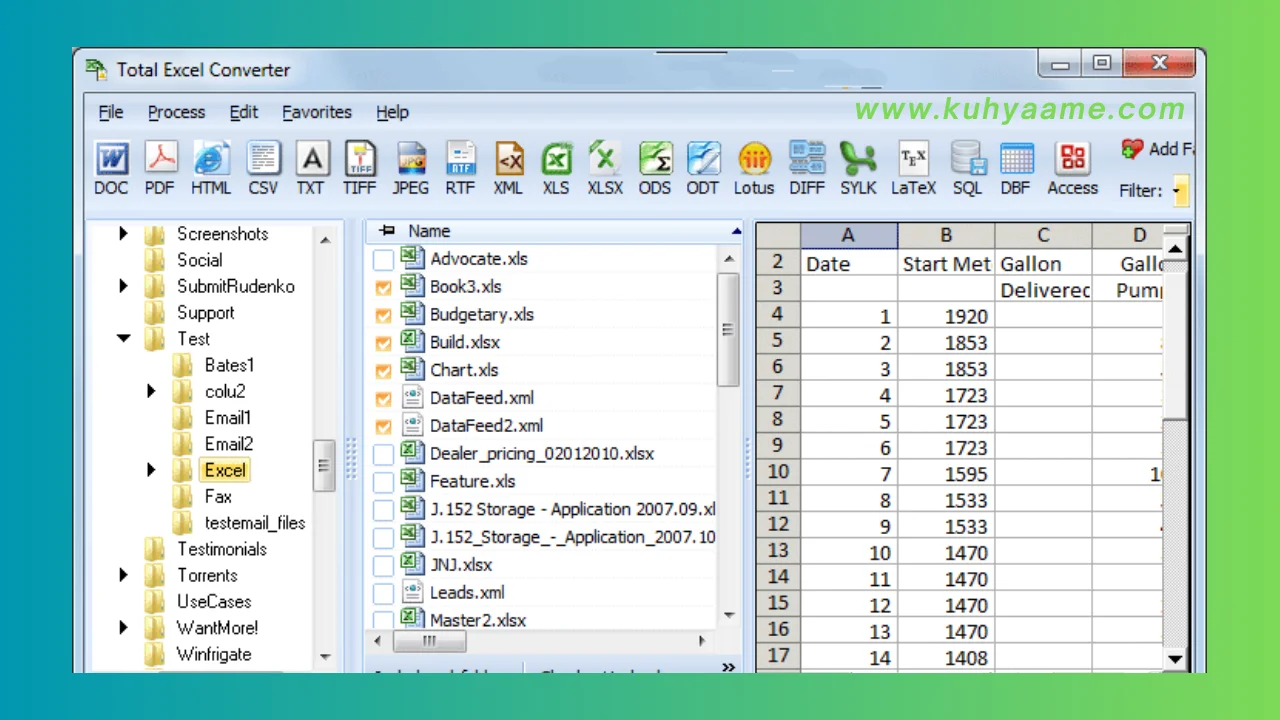Open the Process menu
This screenshot has width=1280, height=720.
pos(176,112)
